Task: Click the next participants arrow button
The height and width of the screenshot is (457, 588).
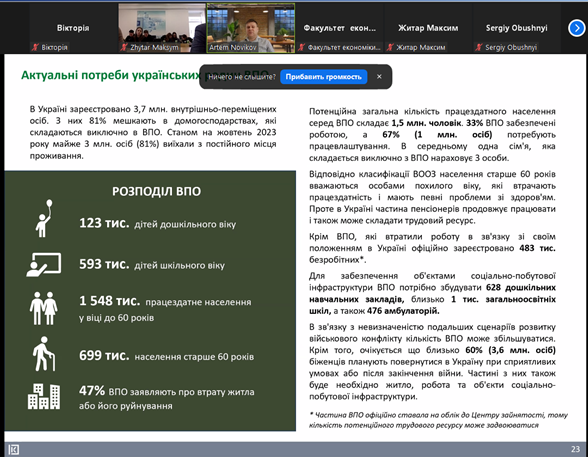Action: (577, 28)
